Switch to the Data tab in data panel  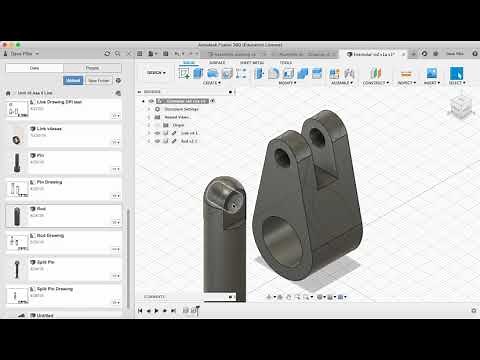coord(34,68)
